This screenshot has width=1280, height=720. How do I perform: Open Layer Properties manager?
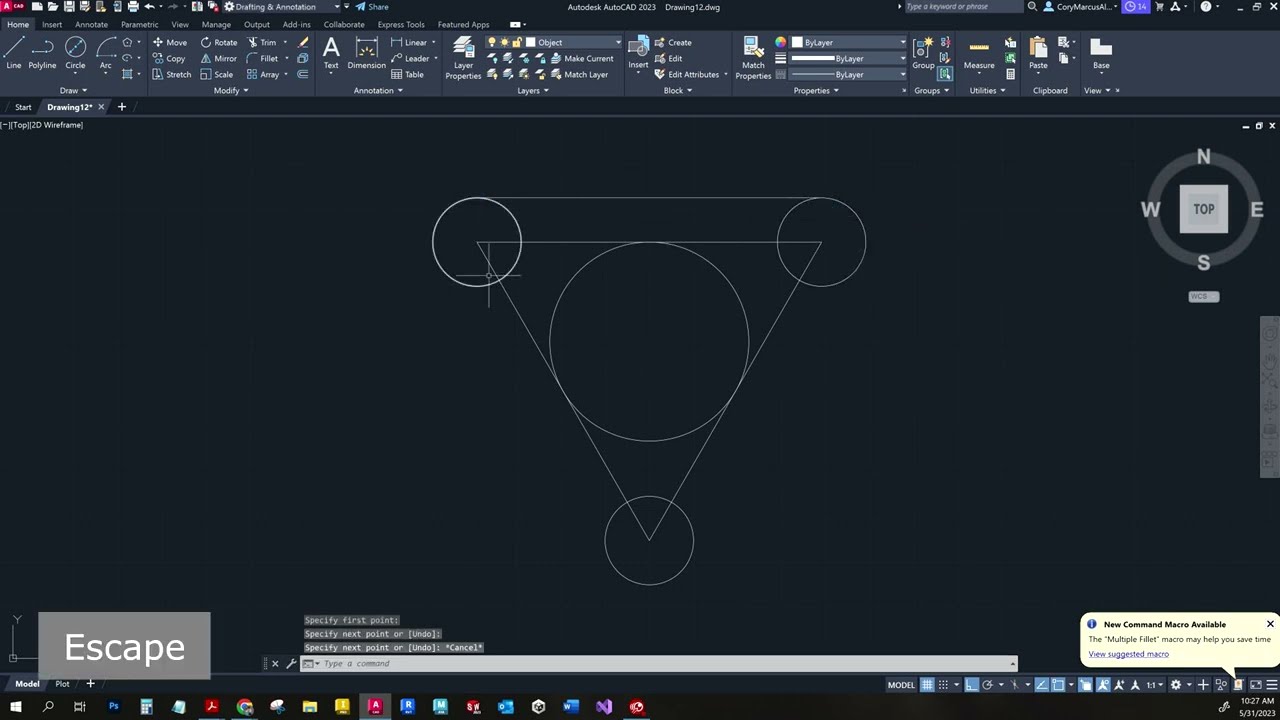point(463,58)
